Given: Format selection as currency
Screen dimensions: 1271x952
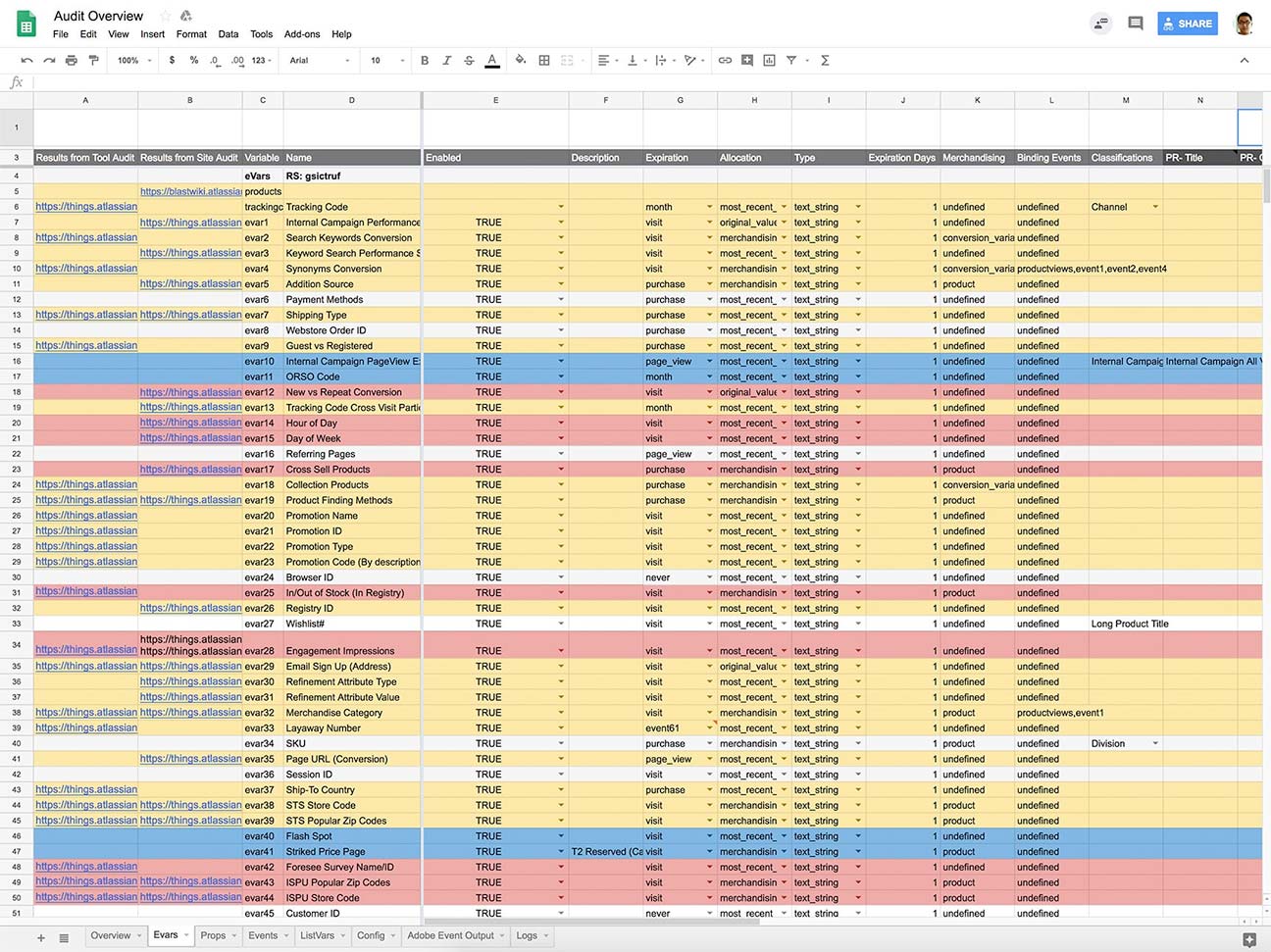Looking at the screenshot, I should coord(173,61).
